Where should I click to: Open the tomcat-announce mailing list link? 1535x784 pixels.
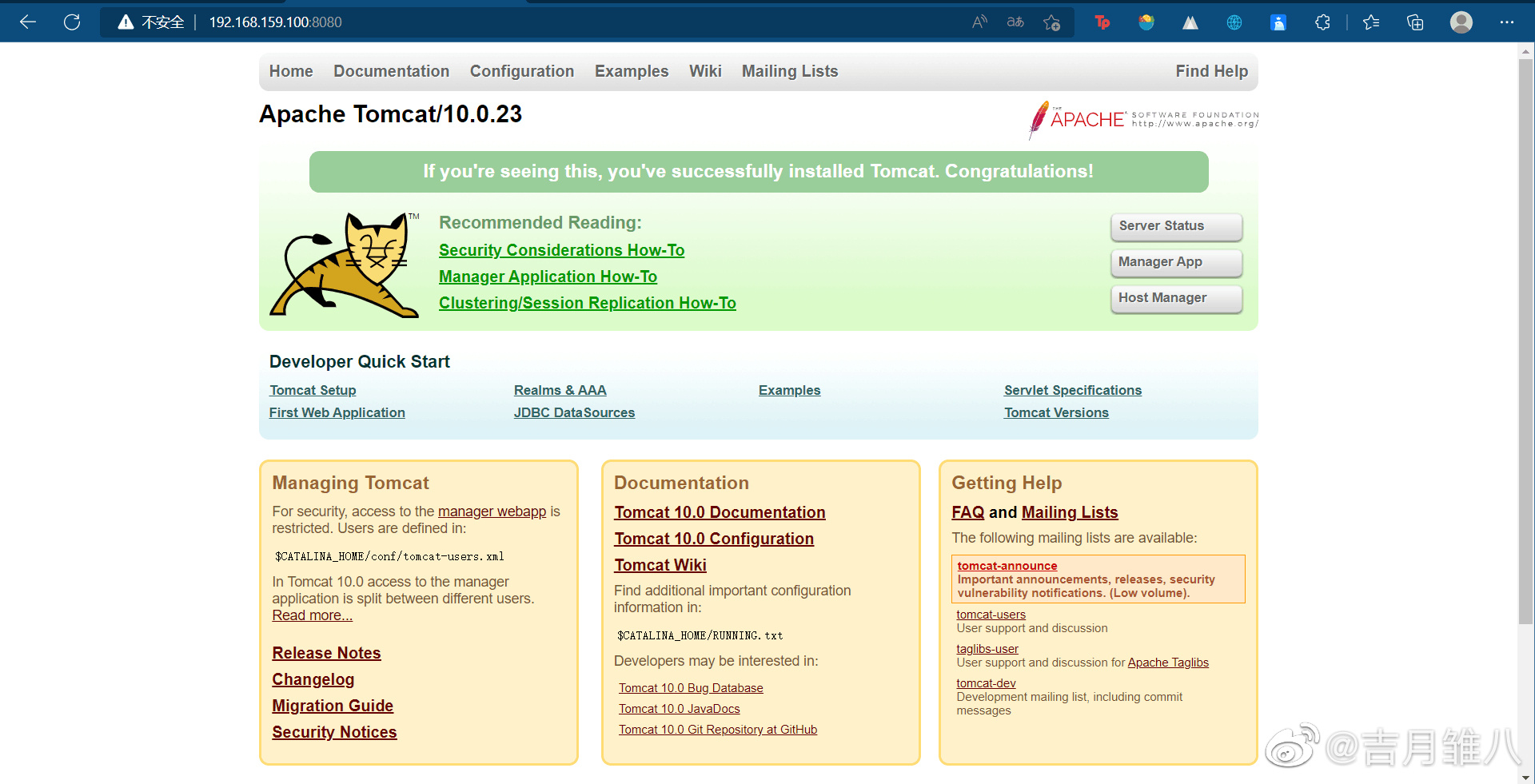(x=1007, y=566)
